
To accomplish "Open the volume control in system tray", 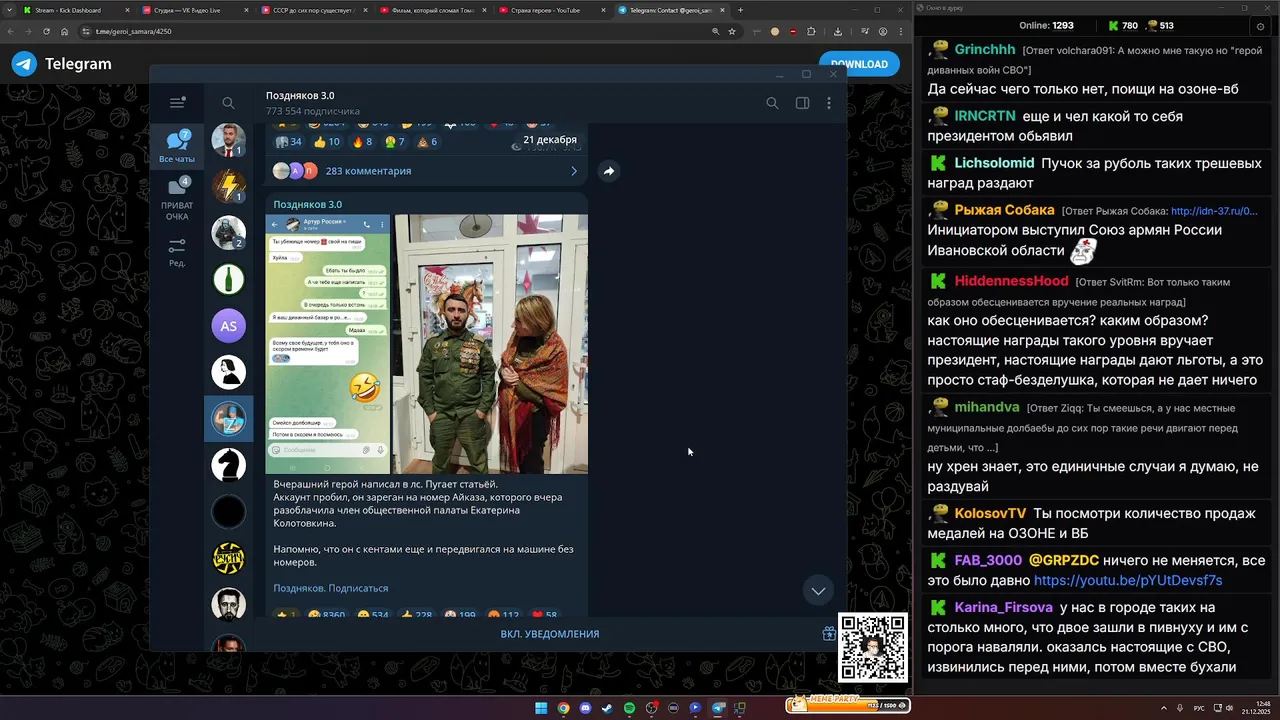I will pos(1229,708).
